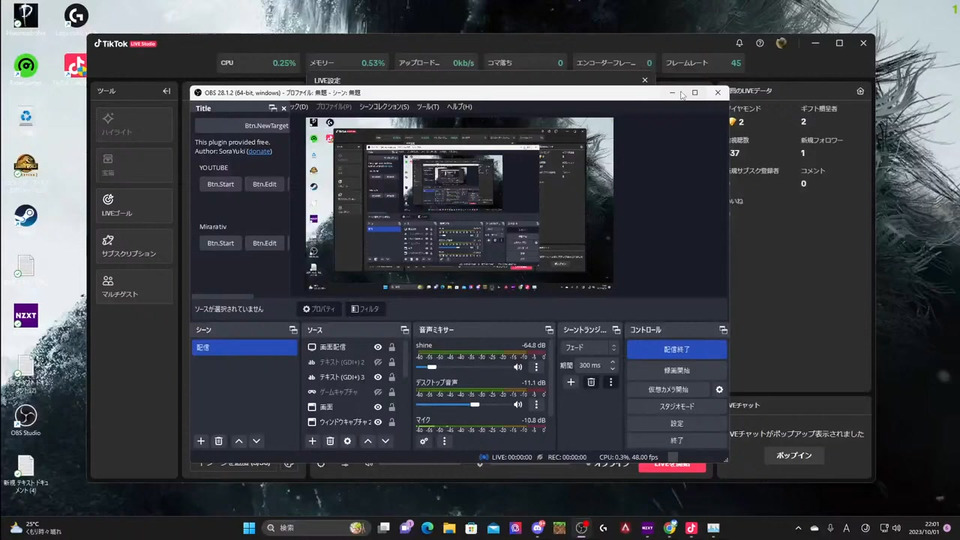Click the スタジオモード button
This screenshot has width=960, height=540.
click(676, 407)
